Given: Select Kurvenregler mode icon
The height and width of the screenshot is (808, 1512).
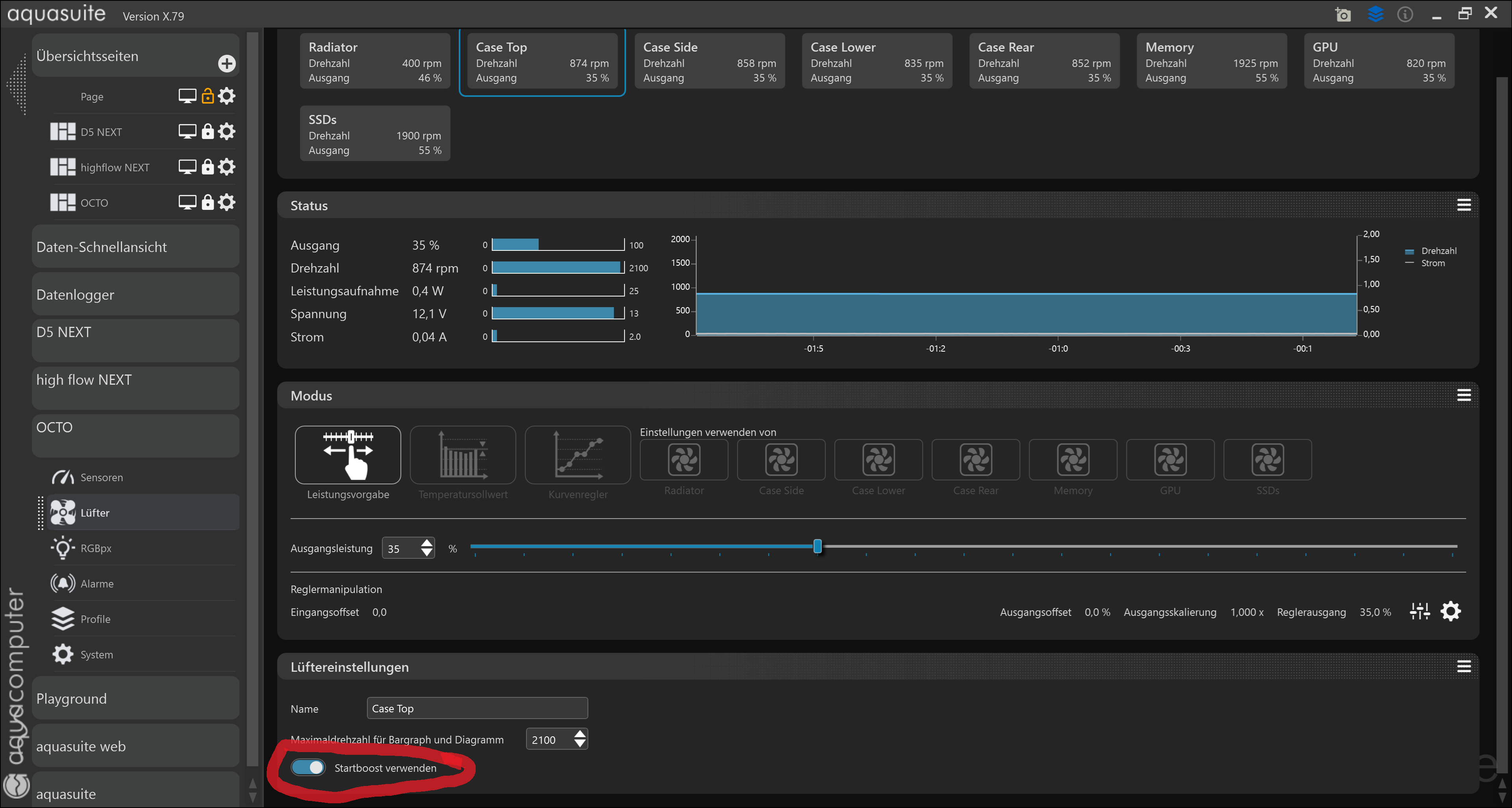Looking at the screenshot, I should point(578,455).
